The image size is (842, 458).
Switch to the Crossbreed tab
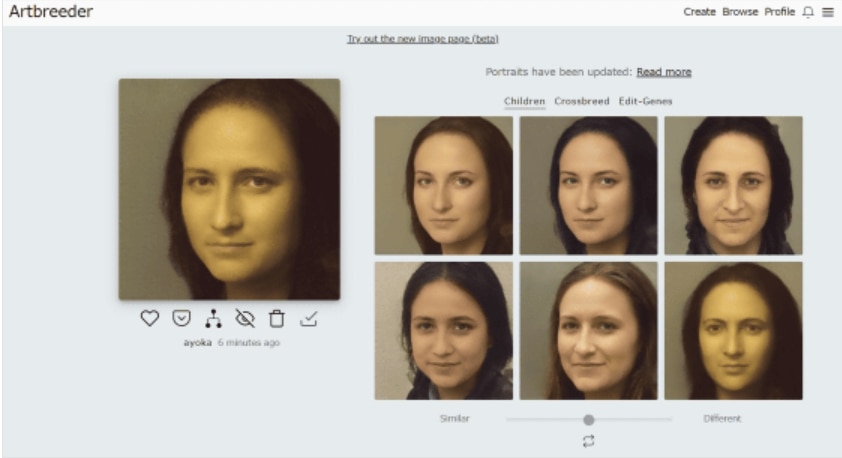point(582,101)
